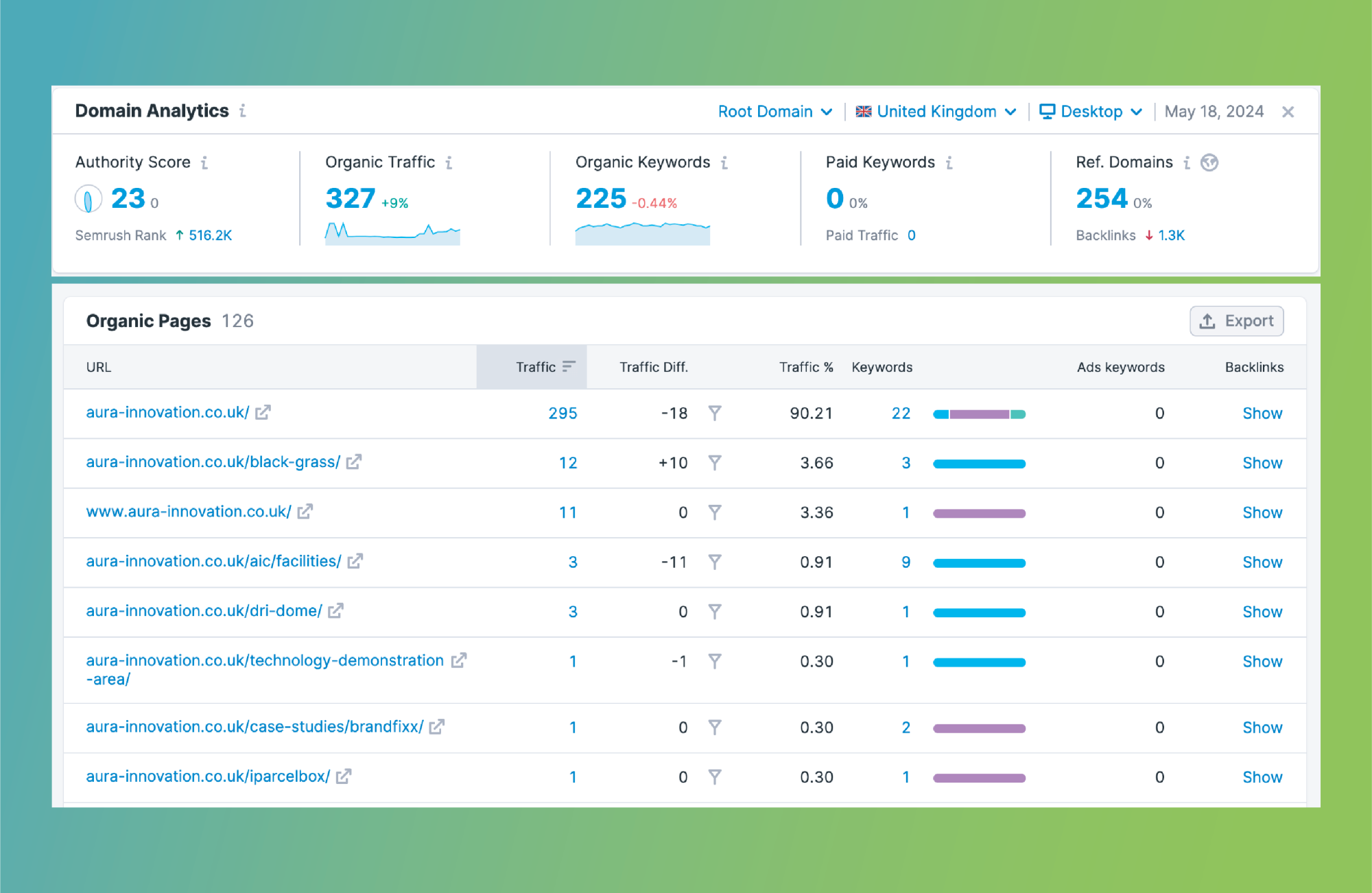The height and width of the screenshot is (893, 1372).
Task: Click the Ads keywords column header
Action: (x=1121, y=367)
